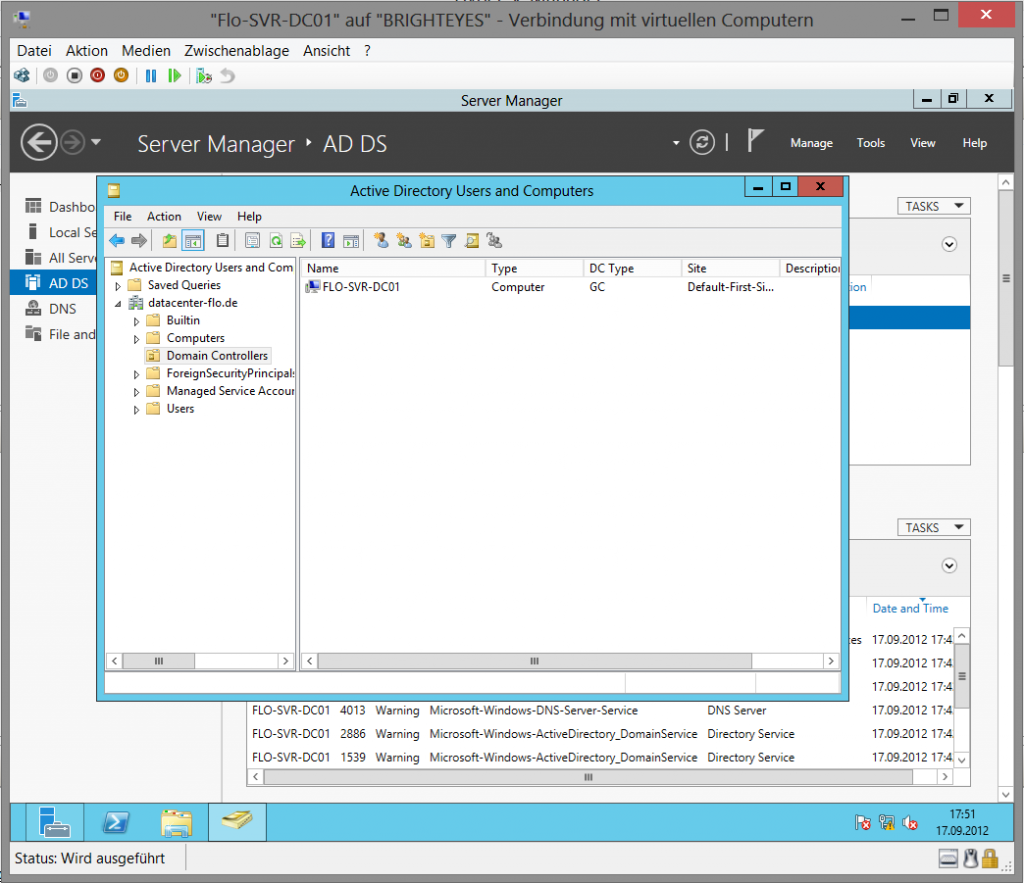Open the Manage menu in Server Manager
The image size is (1024, 883).
(x=812, y=143)
